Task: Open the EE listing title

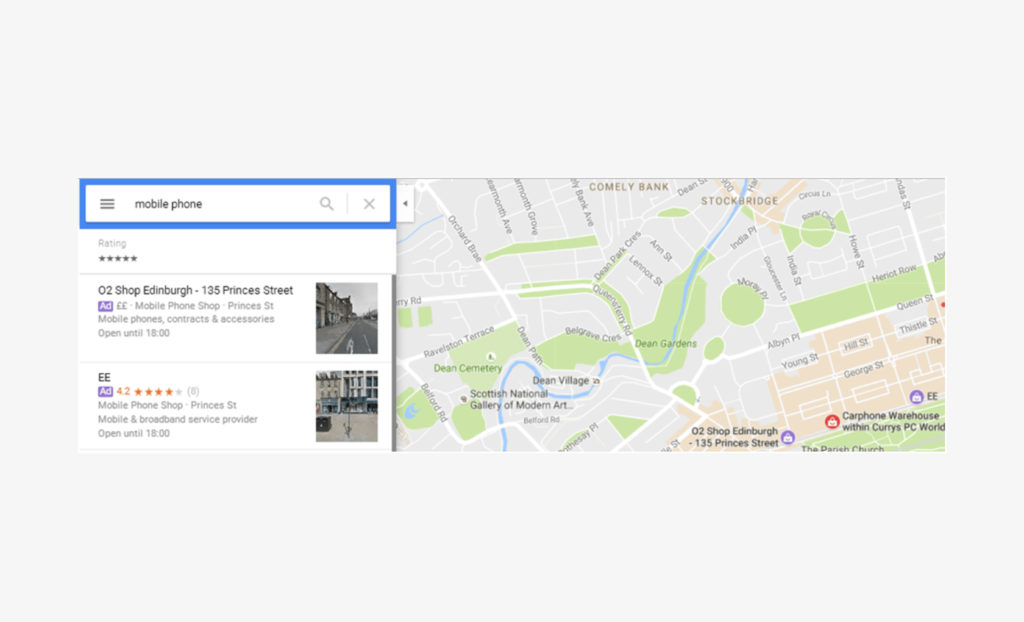Action: click(104, 377)
